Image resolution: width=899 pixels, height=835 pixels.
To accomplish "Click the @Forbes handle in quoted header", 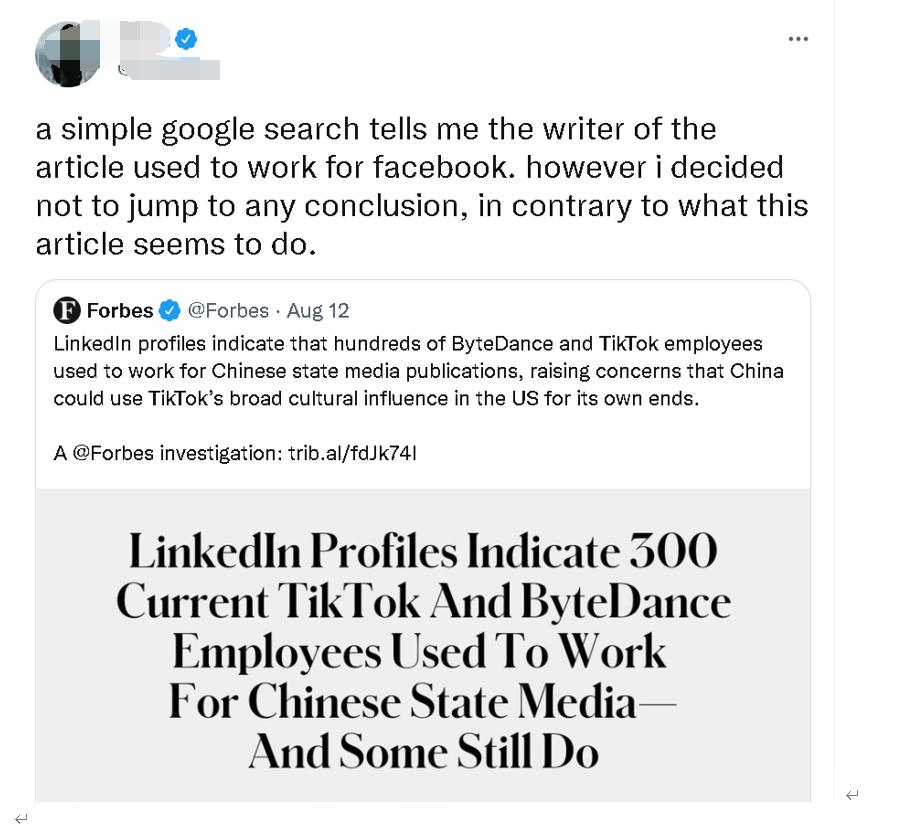I will [x=228, y=310].
